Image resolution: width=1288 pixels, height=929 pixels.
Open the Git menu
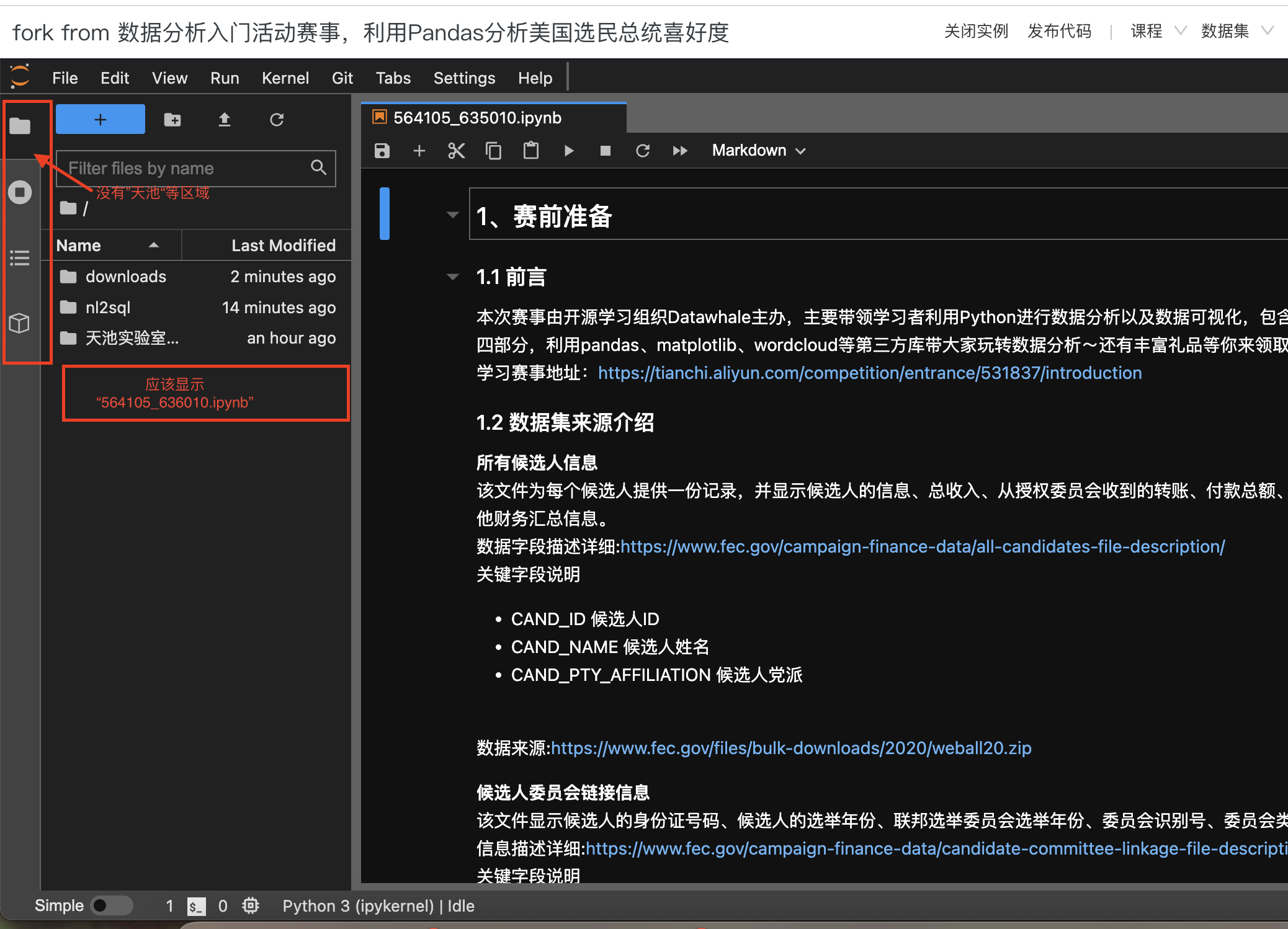tap(342, 78)
